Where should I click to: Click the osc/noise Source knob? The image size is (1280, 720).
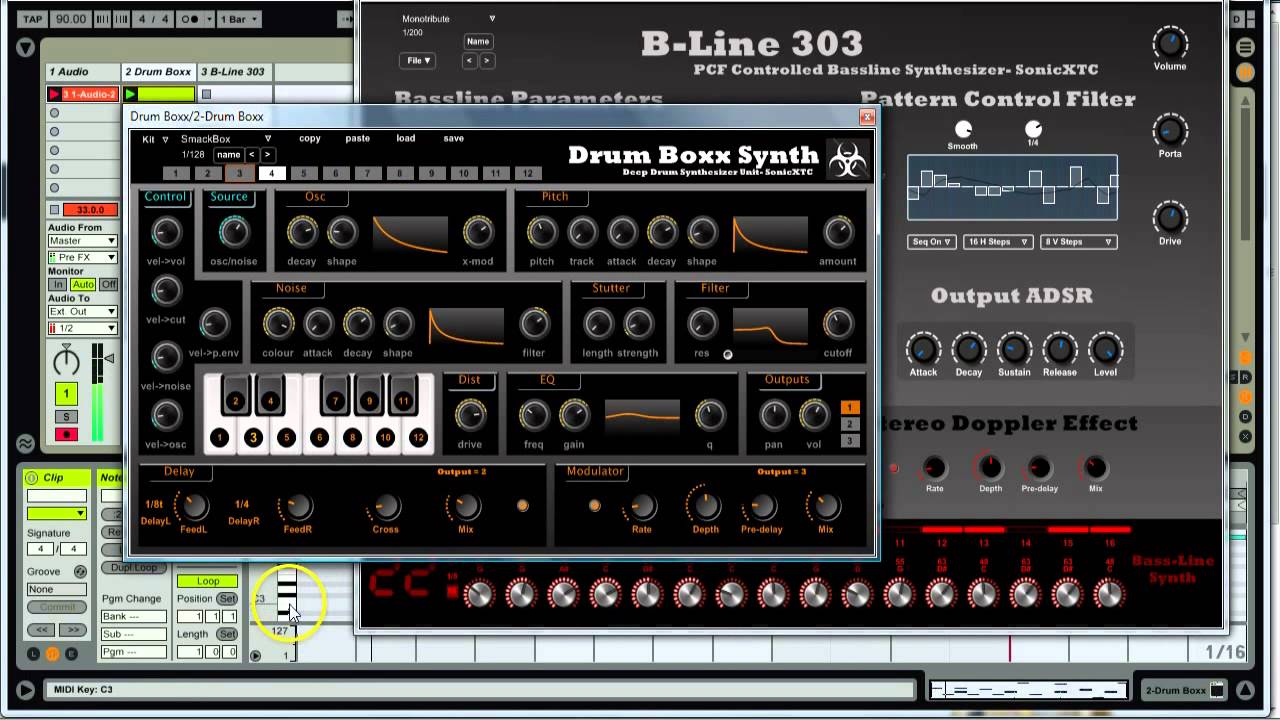[233, 232]
